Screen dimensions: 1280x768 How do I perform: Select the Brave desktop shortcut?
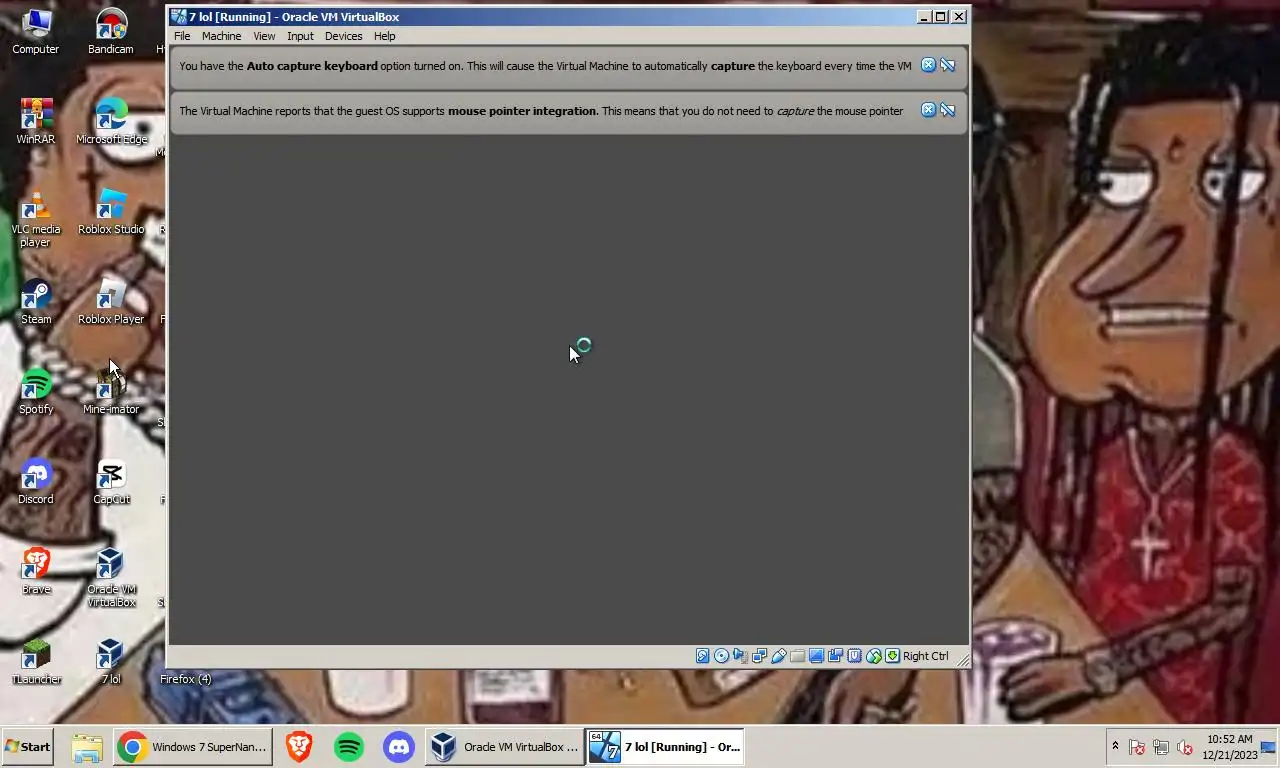coord(35,572)
